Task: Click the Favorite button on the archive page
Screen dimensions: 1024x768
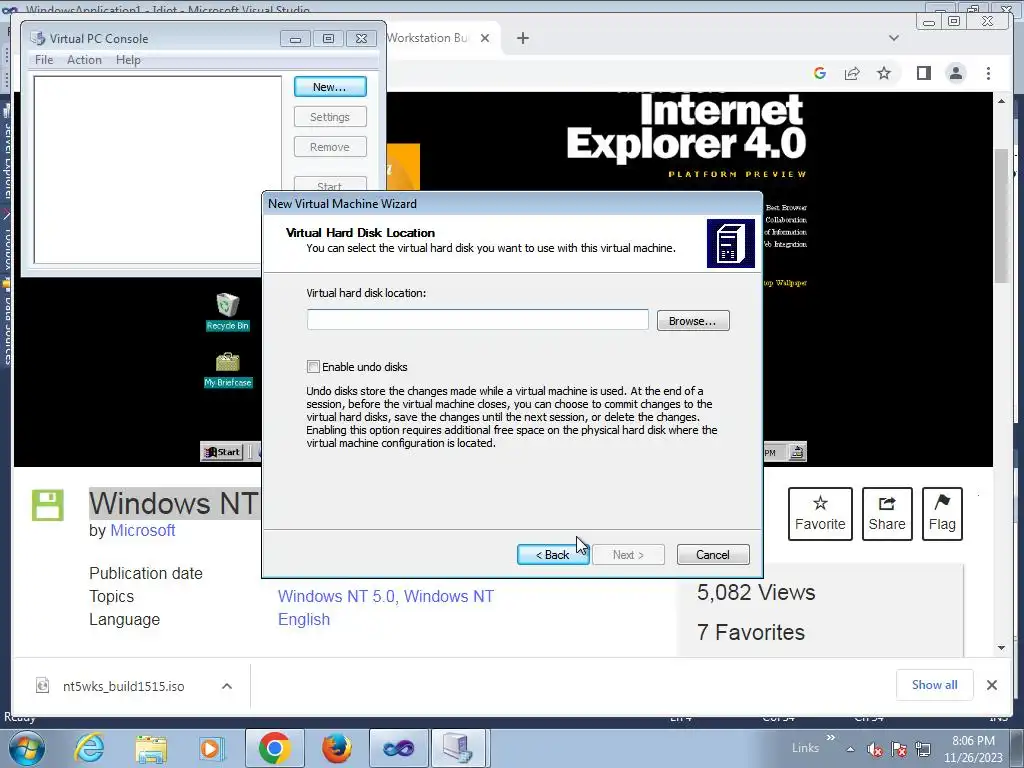Action: click(820, 514)
